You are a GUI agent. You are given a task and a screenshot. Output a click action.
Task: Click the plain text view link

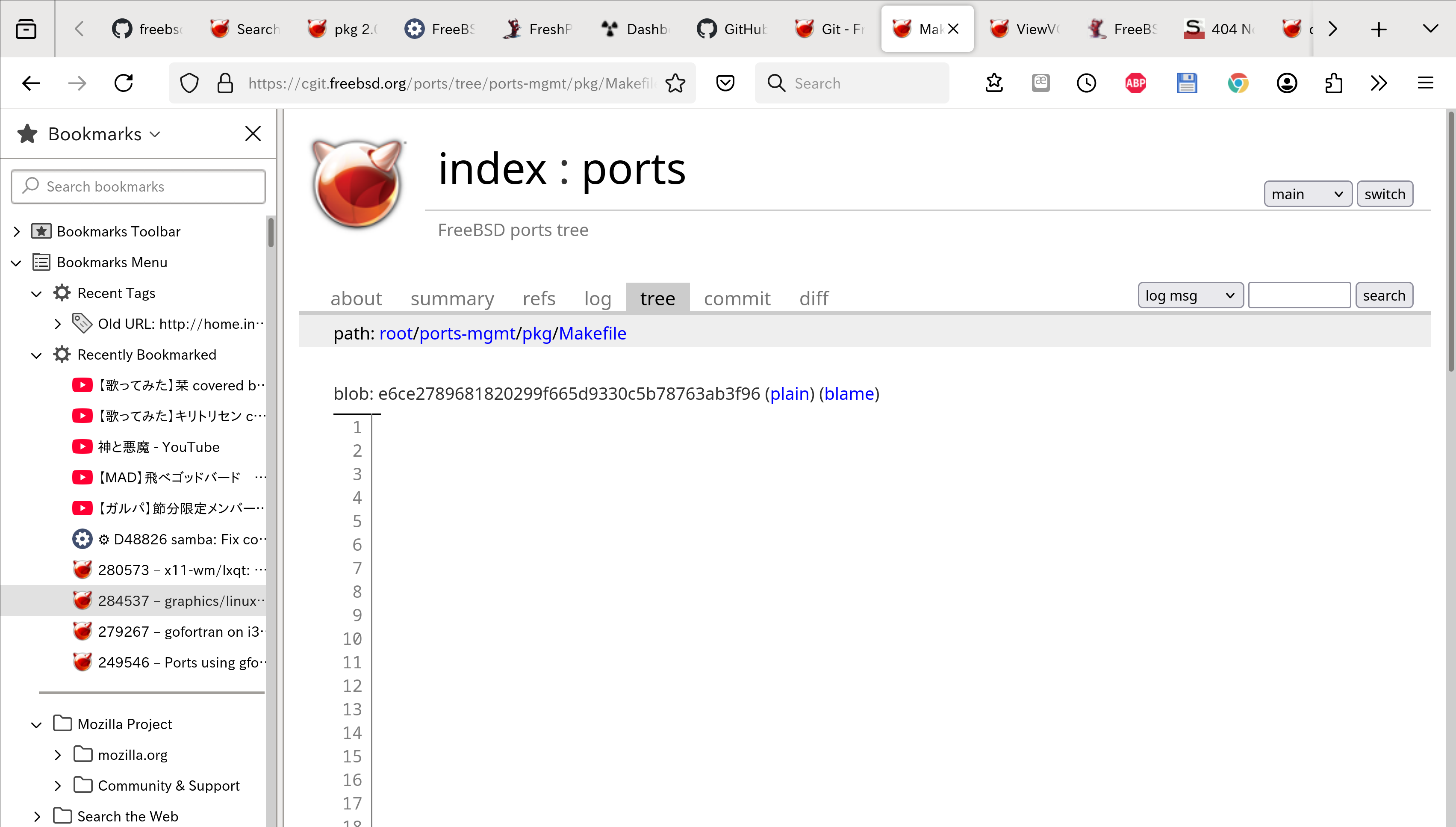click(789, 393)
